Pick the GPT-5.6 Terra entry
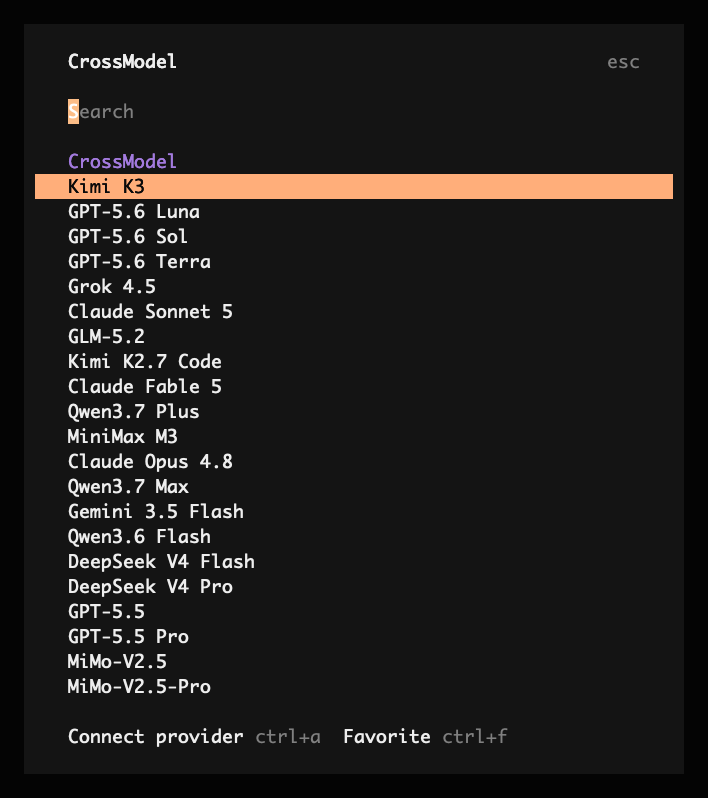The image size is (708, 798). tap(354, 261)
